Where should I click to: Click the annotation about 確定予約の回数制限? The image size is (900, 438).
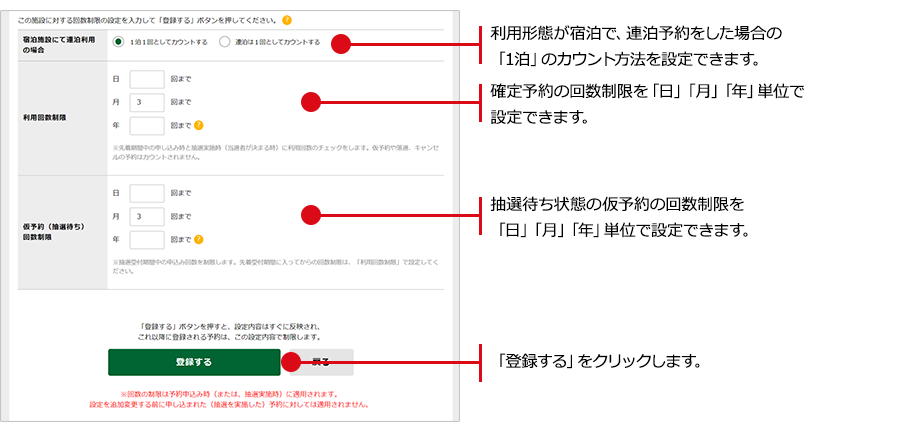(647, 102)
